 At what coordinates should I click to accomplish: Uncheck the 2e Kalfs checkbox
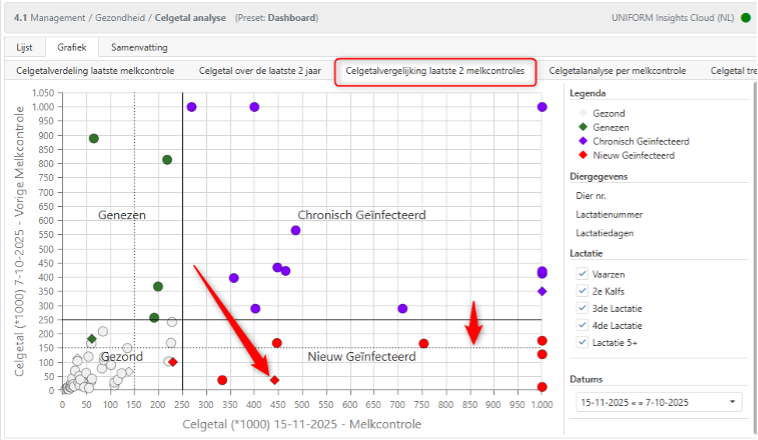[x=582, y=291]
